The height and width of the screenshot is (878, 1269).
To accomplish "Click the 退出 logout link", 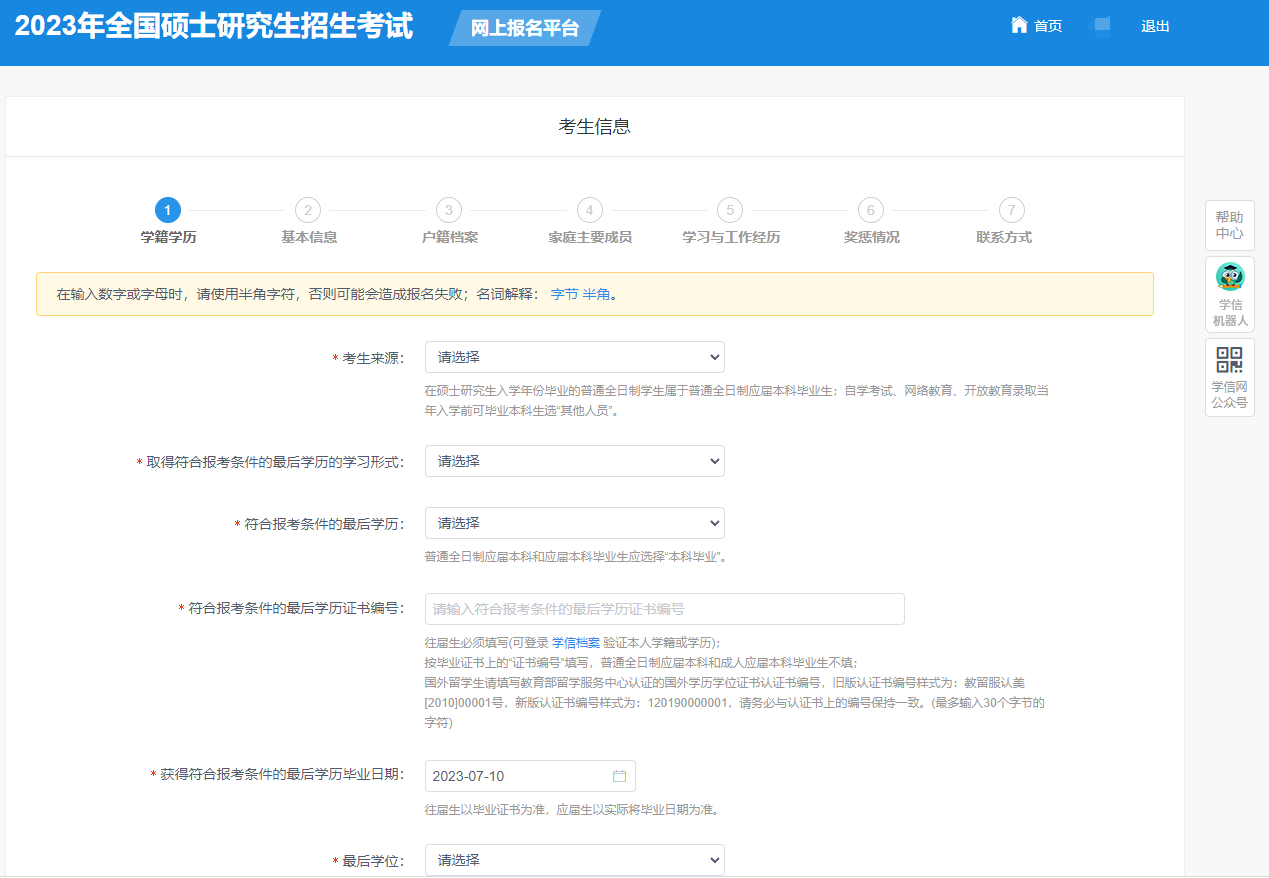I will pyautogui.click(x=1155, y=26).
